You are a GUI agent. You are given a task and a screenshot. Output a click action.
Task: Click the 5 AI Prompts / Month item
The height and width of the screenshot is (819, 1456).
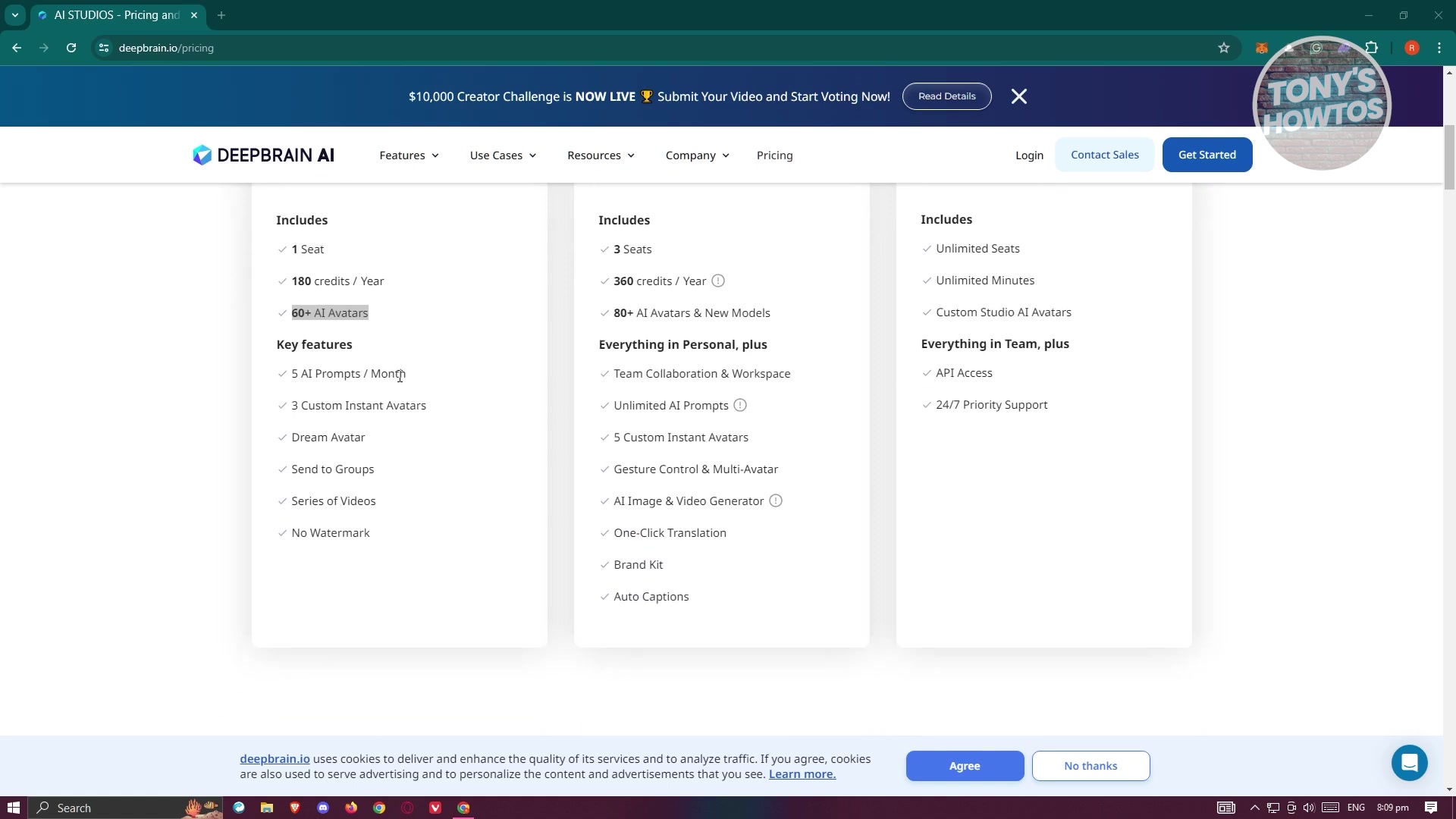pos(348,374)
